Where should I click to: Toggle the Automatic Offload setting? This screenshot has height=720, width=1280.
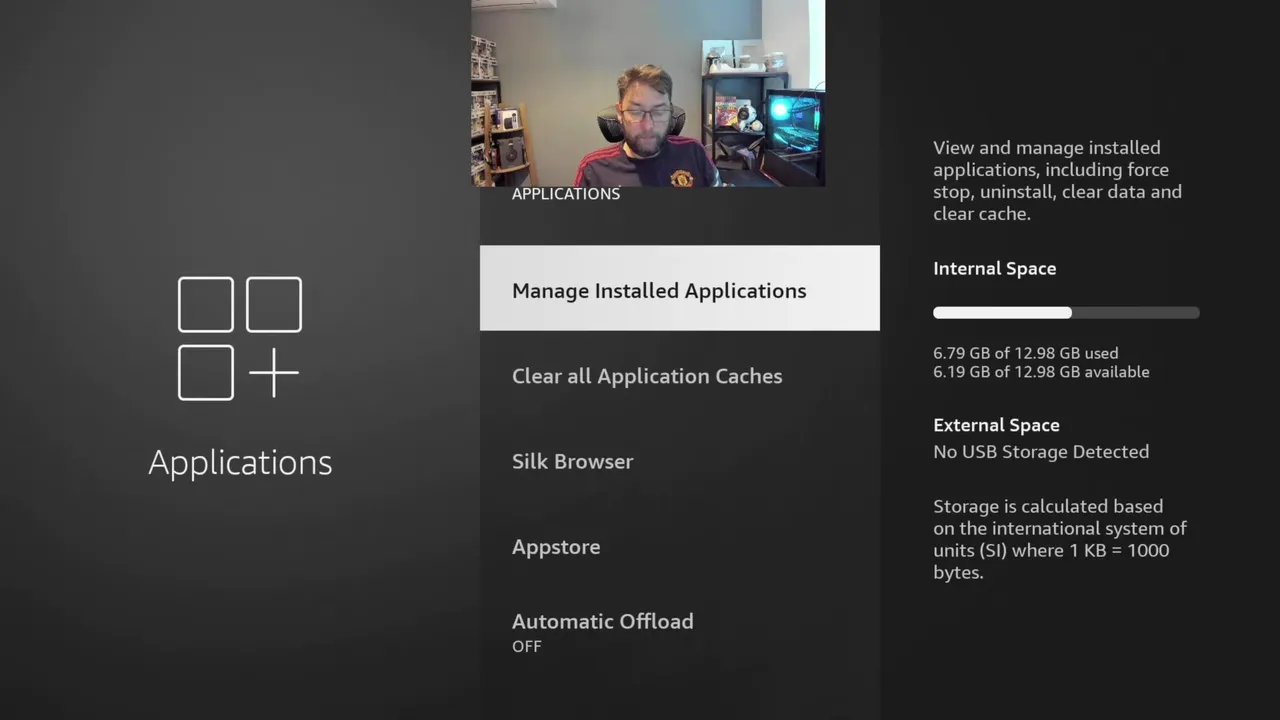pyautogui.click(x=680, y=632)
